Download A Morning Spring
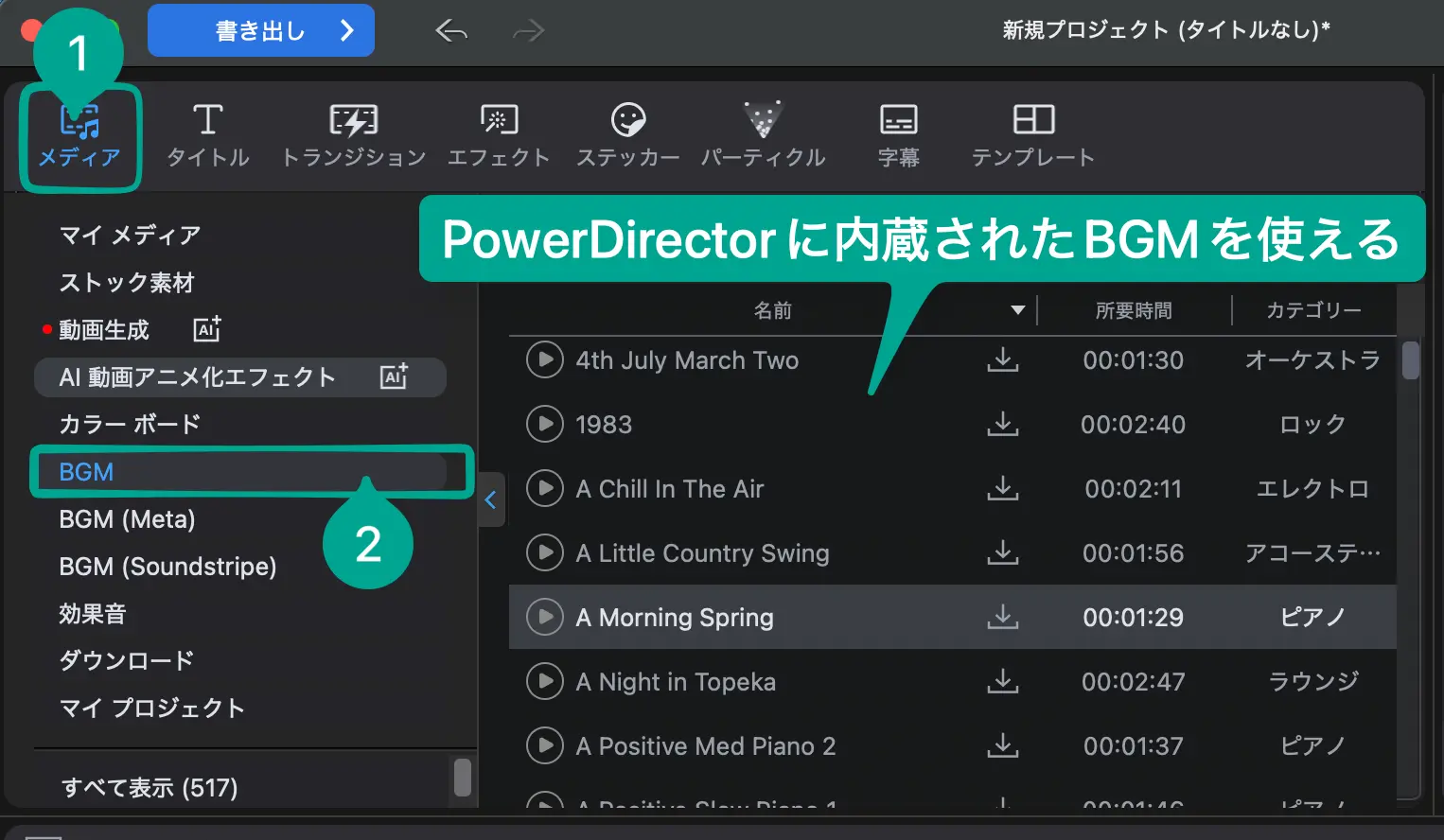This screenshot has height=840, width=1444. 1003,617
